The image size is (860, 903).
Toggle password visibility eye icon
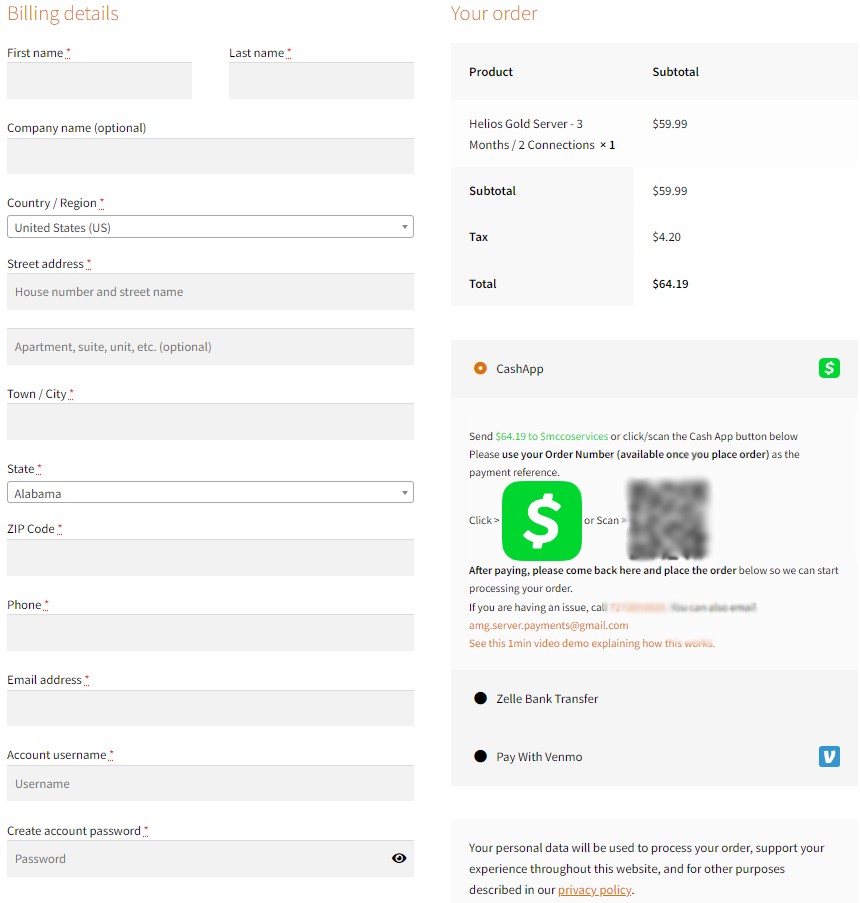(399, 858)
